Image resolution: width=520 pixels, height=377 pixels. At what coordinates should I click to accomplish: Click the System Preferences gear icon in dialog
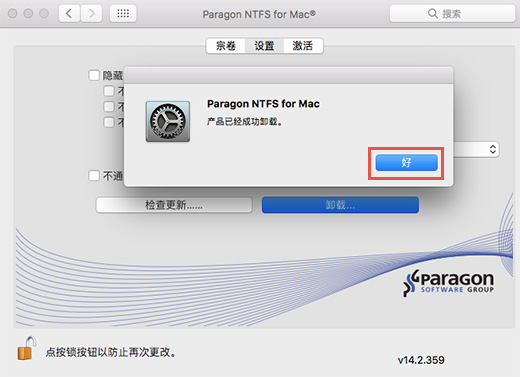point(168,121)
